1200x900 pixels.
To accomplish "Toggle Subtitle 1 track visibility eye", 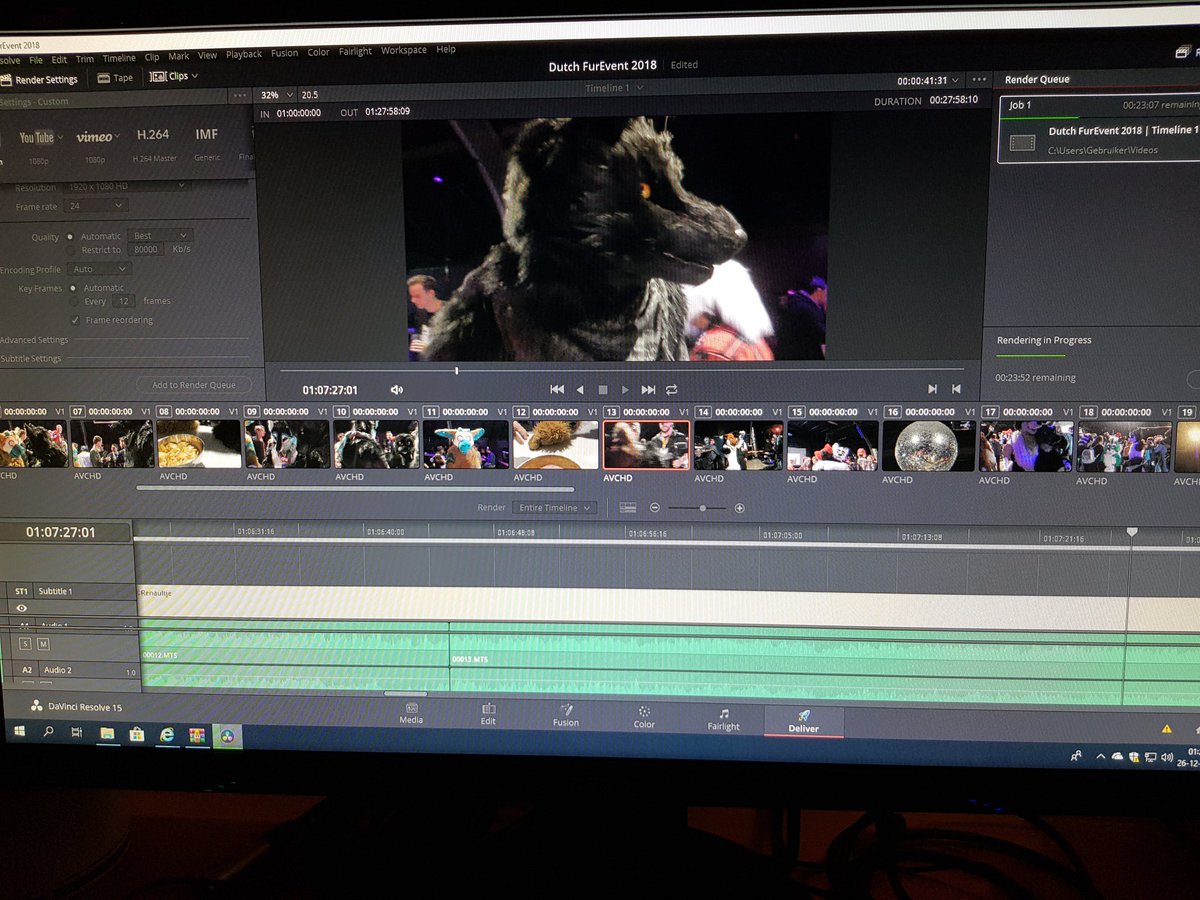I will point(21,608).
